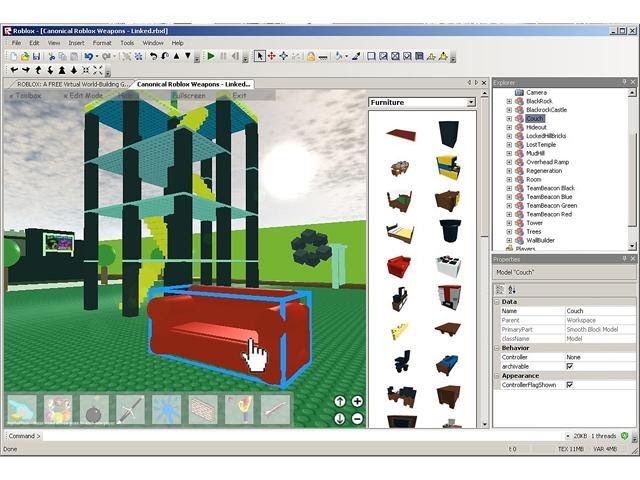Collapse the Behavior properties section
The image size is (640, 480).
497,348
